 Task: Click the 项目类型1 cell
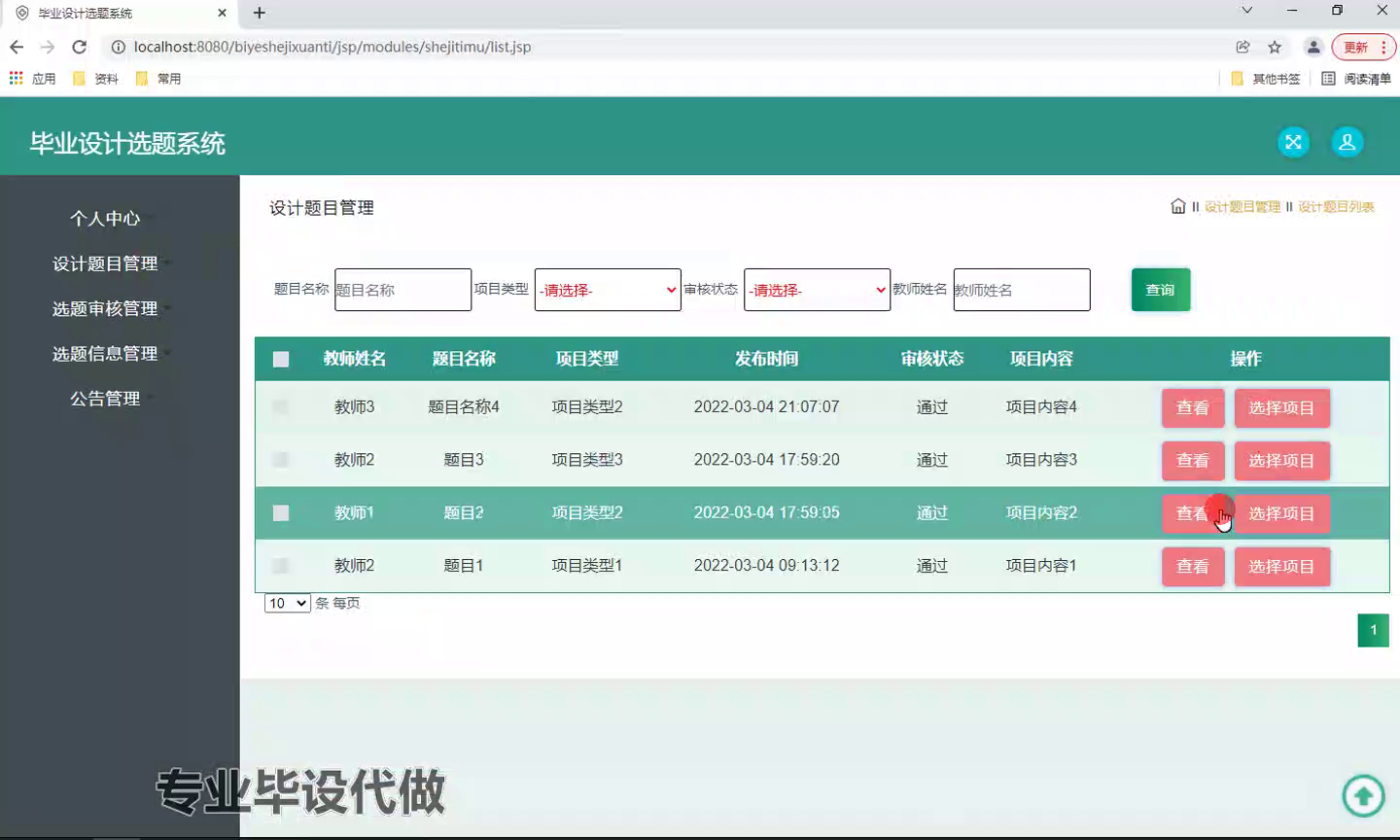(x=586, y=565)
